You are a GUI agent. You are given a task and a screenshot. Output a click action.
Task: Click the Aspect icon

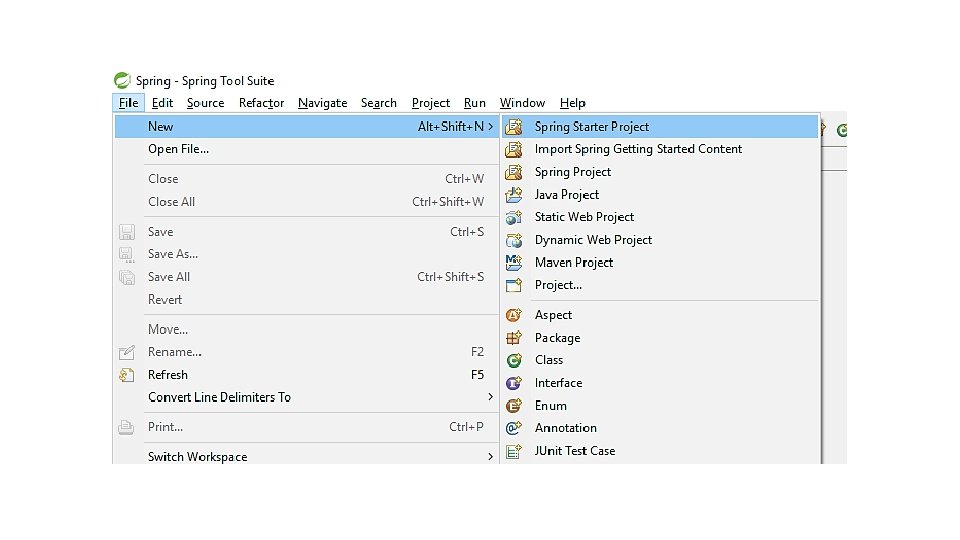click(514, 315)
